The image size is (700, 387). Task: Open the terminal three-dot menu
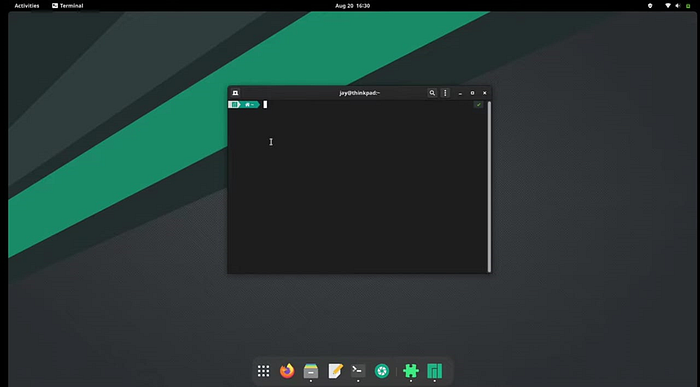[x=445, y=93]
